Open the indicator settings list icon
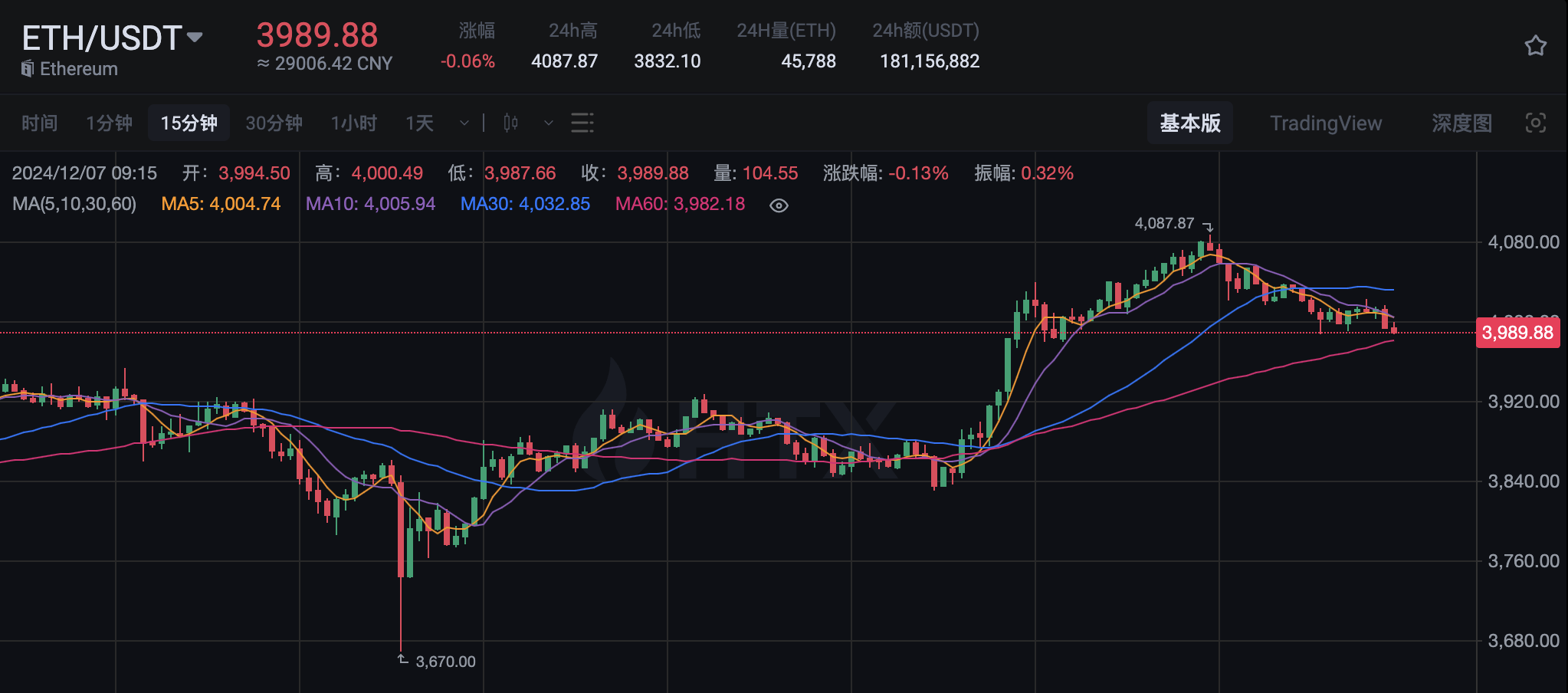 (x=582, y=123)
